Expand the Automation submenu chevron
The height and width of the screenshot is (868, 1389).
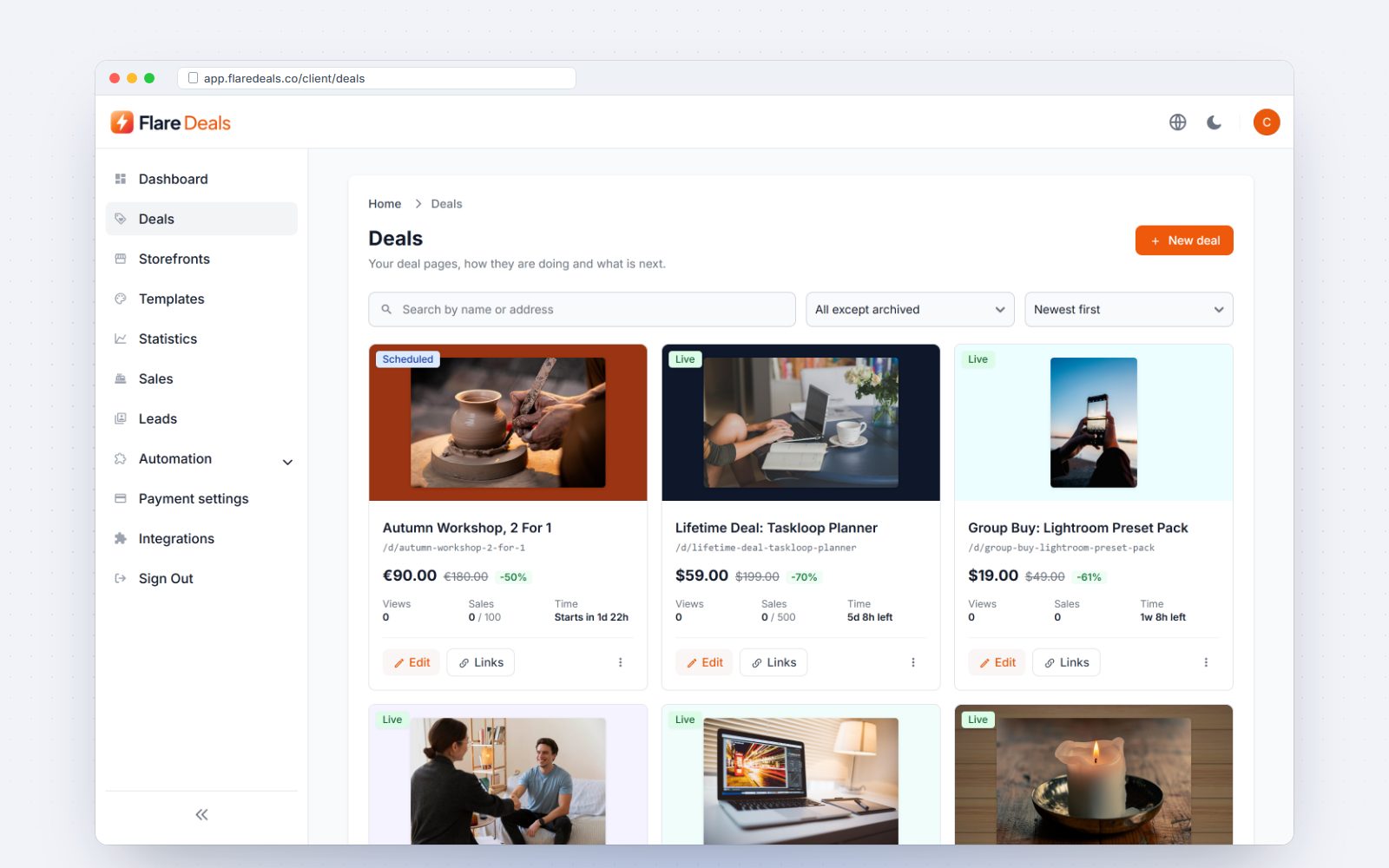click(287, 462)
